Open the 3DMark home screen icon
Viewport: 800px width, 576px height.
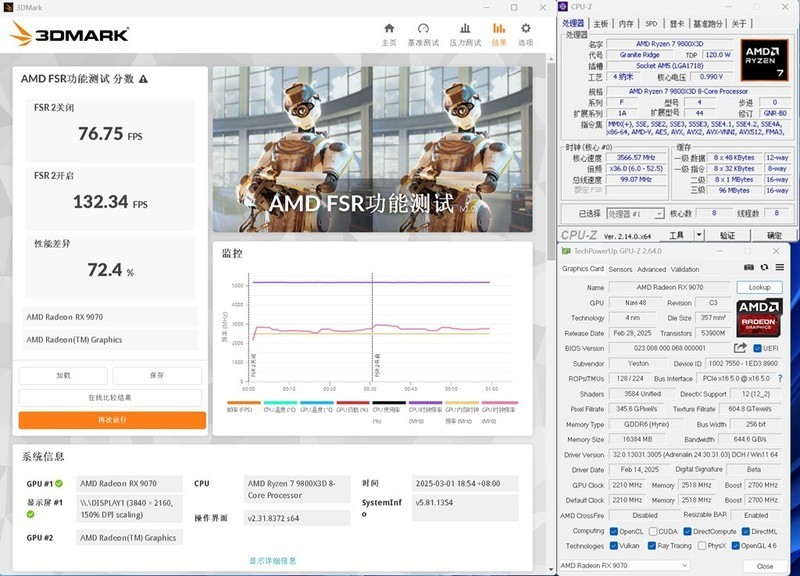(x=389, y=28)
